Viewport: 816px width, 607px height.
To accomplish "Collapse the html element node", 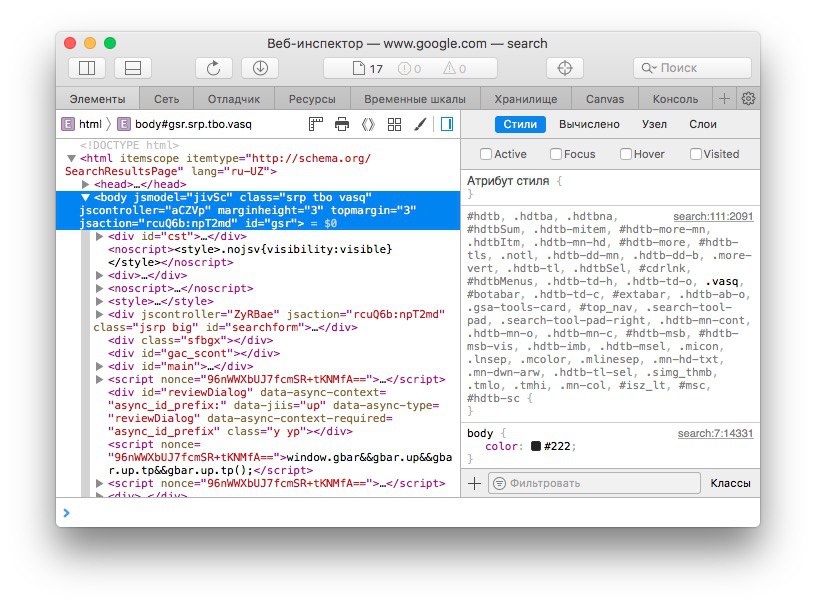I will click(x=71, y=158).
